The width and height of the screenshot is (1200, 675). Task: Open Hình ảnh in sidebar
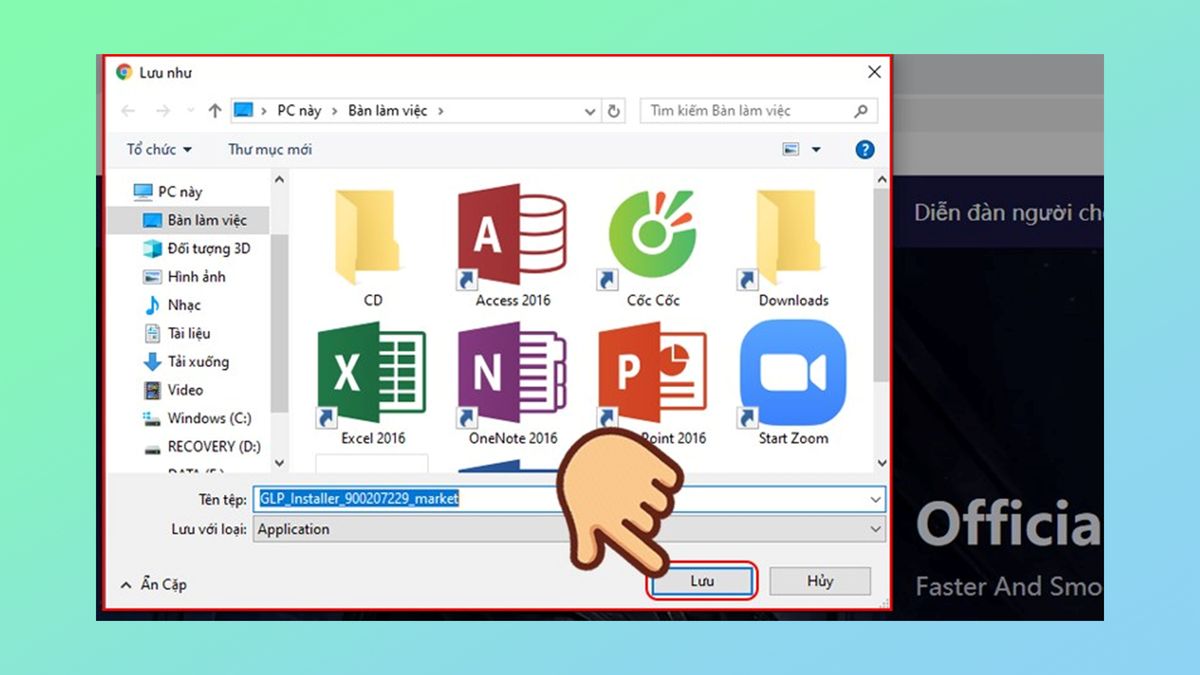pyautogui.click(x=184, y=276)
